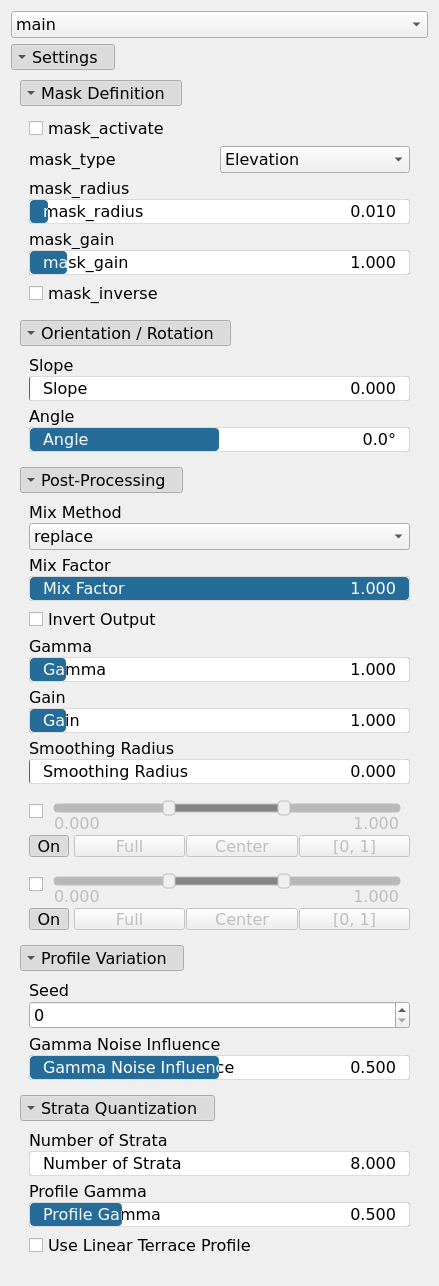
Task: Open the mask_type Elevation dropdown
Action: pyautogui.click(x=315, y=159)
